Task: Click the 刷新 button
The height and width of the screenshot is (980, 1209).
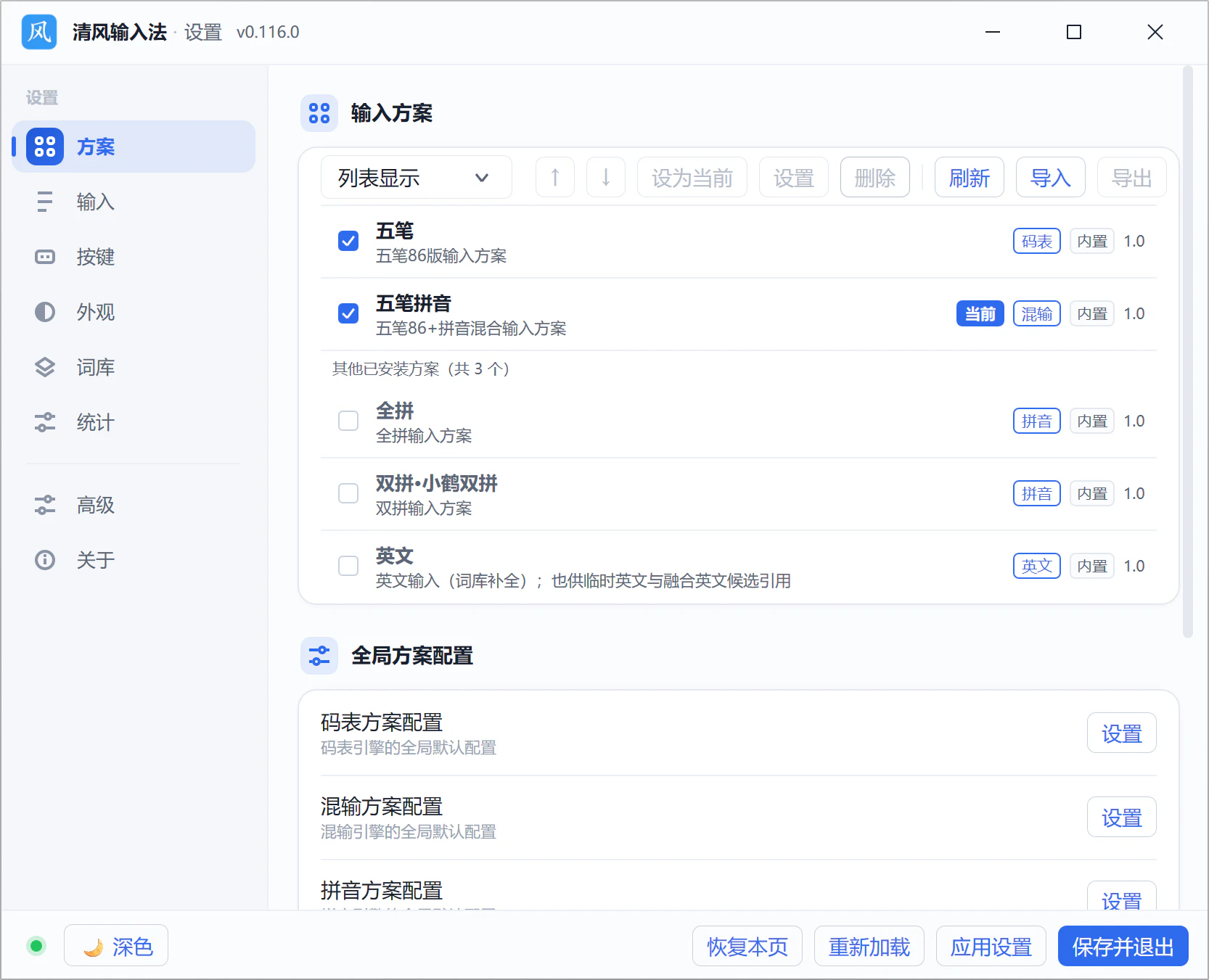Action: point(970,177)
